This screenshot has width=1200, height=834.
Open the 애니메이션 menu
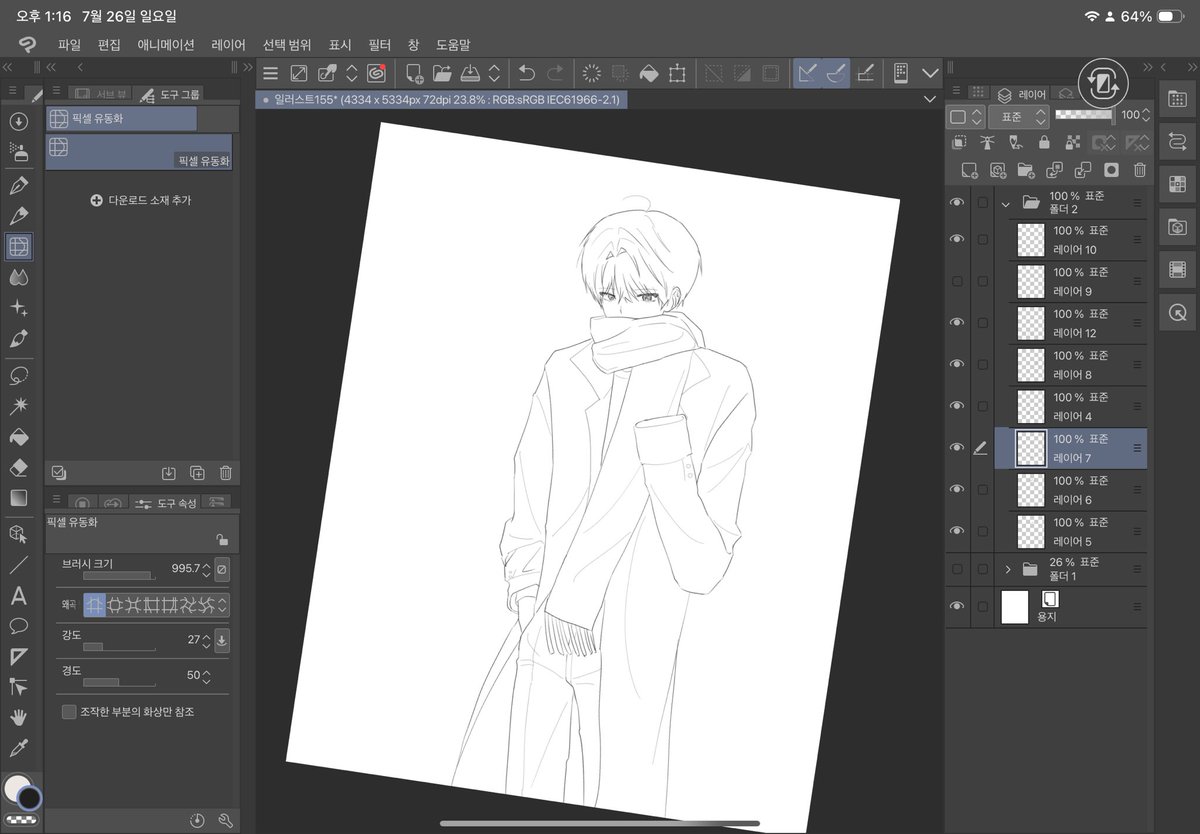click(166, 45)
